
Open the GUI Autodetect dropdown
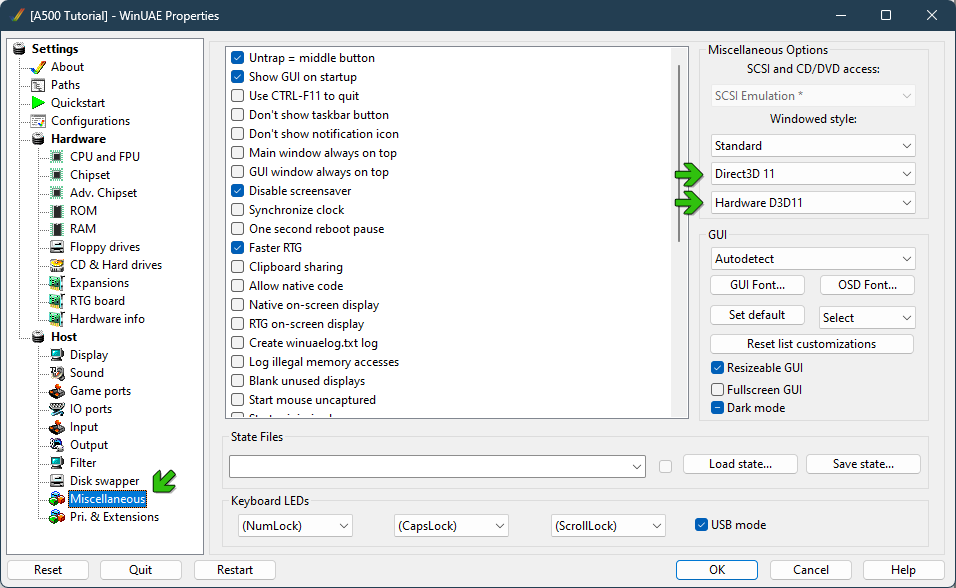point(813,259)
